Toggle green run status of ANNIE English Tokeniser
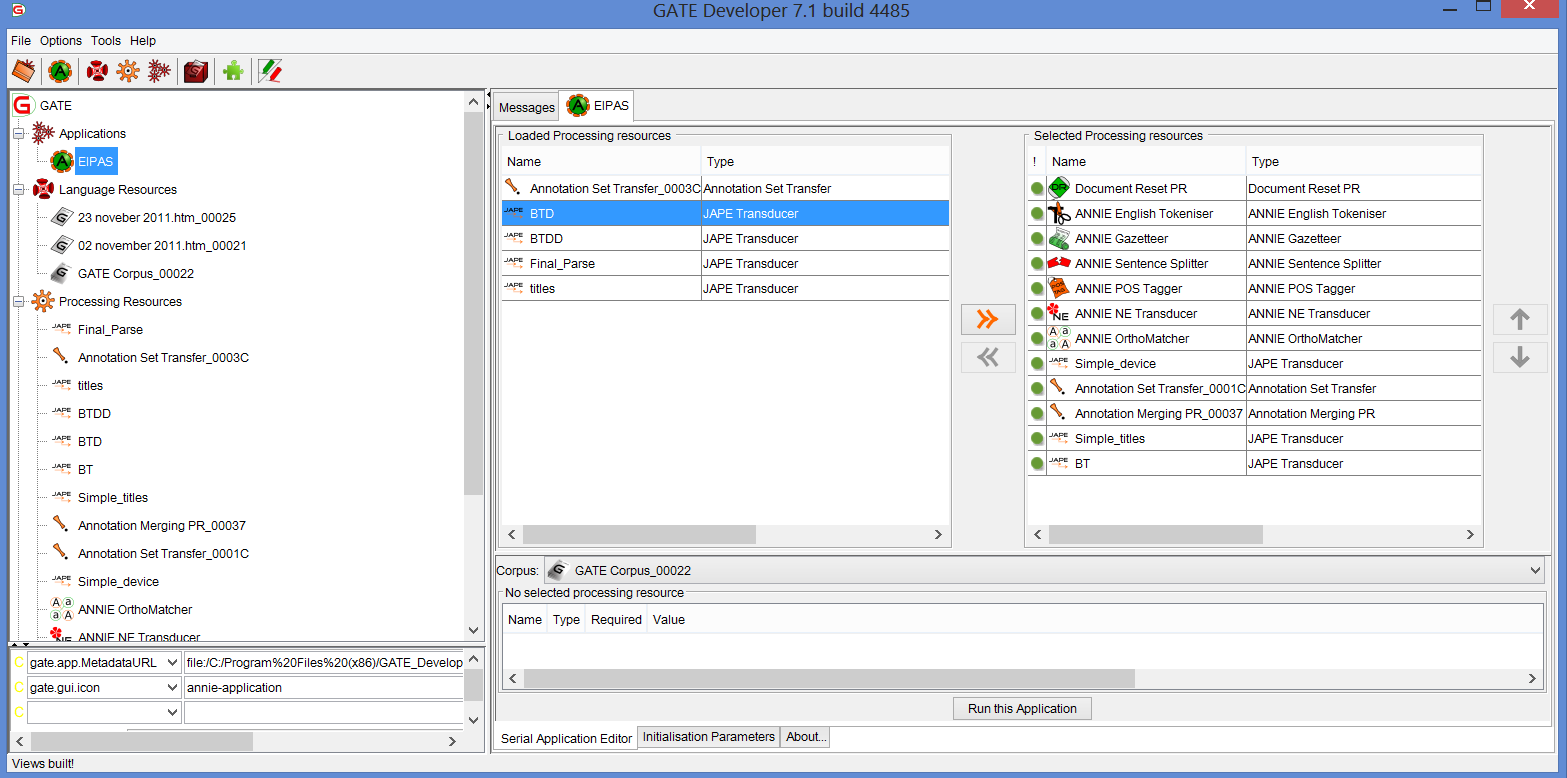The image size is (1567, 778). point(1037,213)
